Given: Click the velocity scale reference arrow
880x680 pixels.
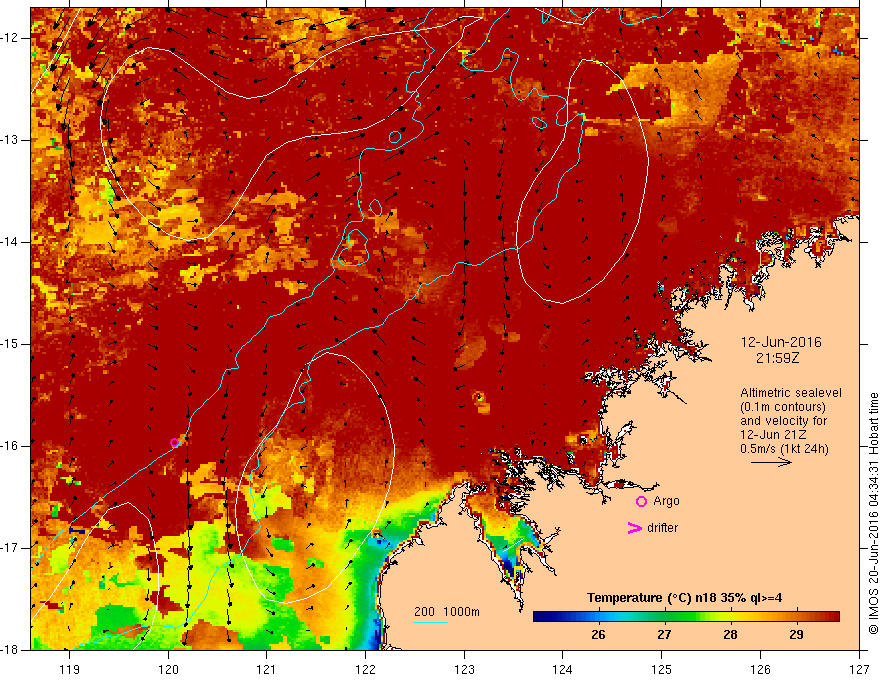Looking at the screenshot, I should point(771,462).
